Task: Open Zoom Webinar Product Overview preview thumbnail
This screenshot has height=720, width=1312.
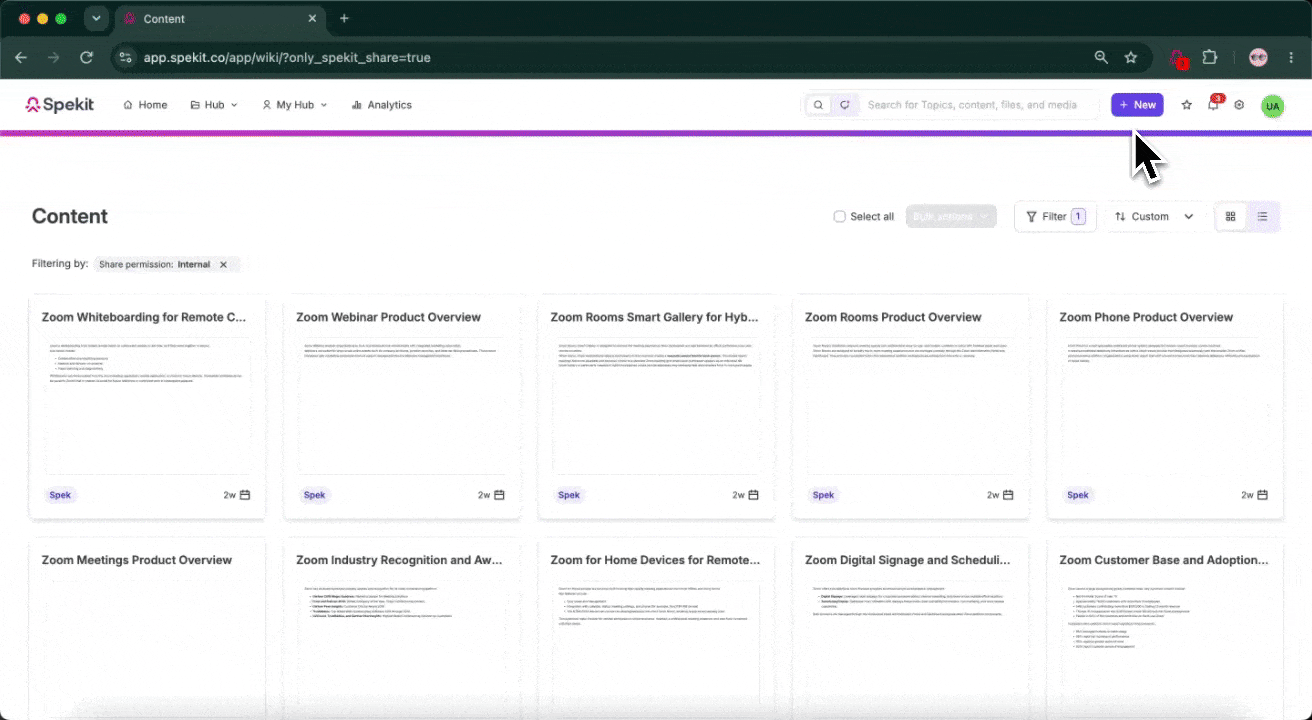Action: pos(402,405)
